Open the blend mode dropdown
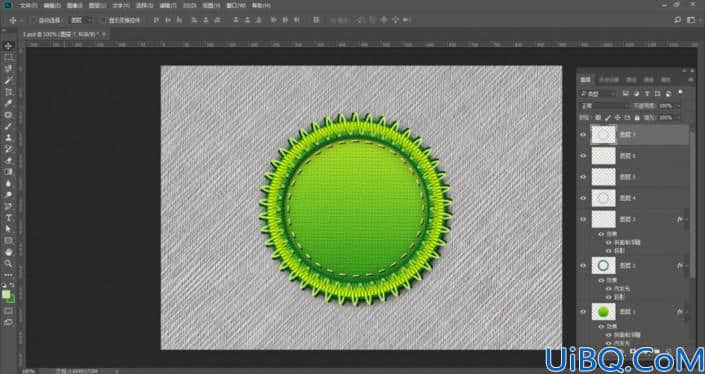 coord(604,106)
